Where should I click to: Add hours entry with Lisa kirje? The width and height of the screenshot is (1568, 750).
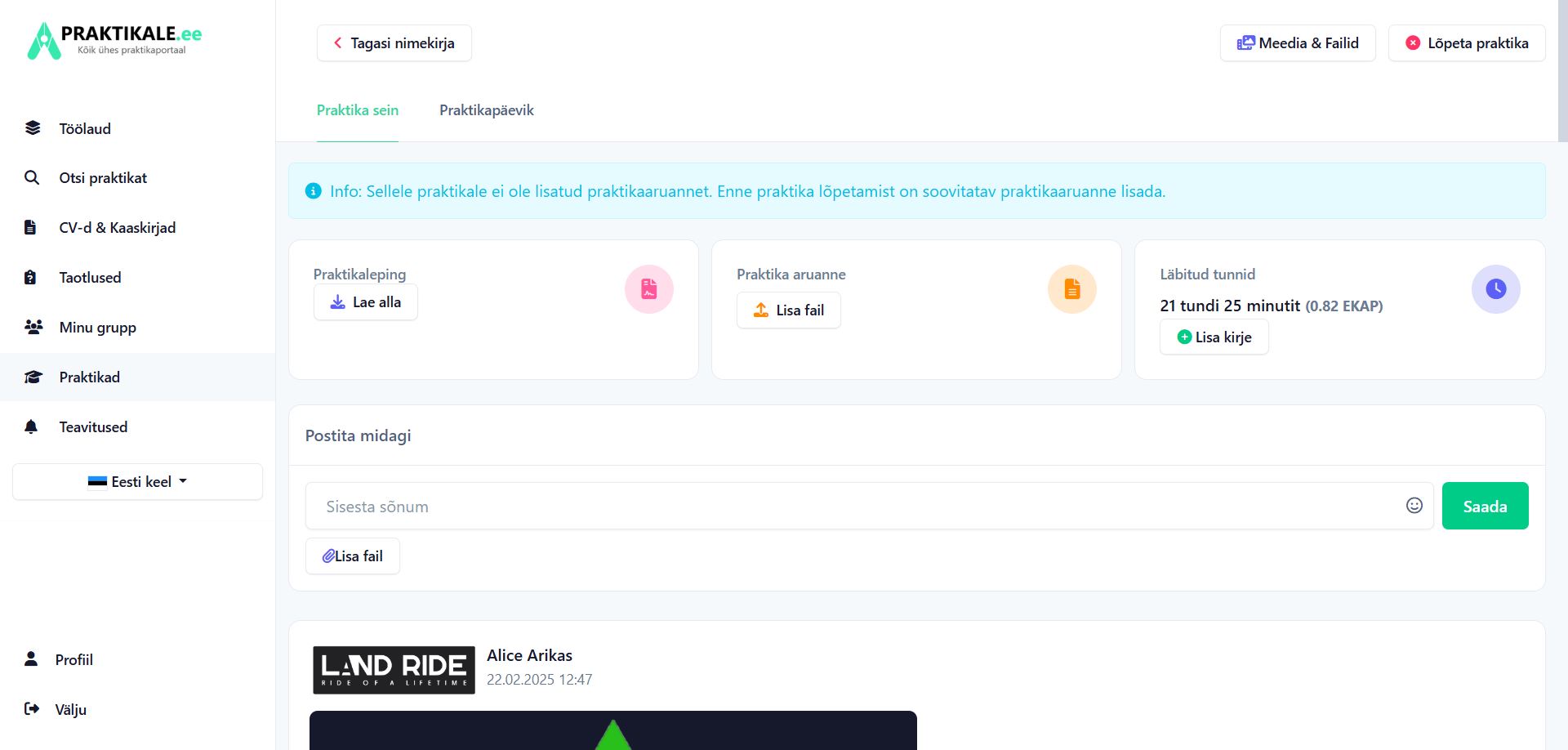[x=1214, y=337]
